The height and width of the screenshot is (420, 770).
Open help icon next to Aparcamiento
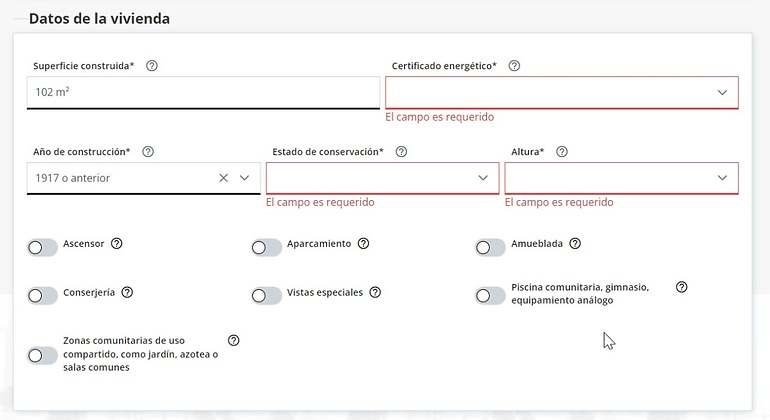pos(363,243)
